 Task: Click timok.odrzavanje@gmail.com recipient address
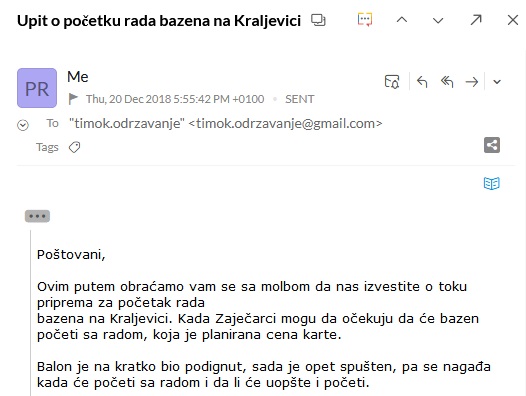288,123
